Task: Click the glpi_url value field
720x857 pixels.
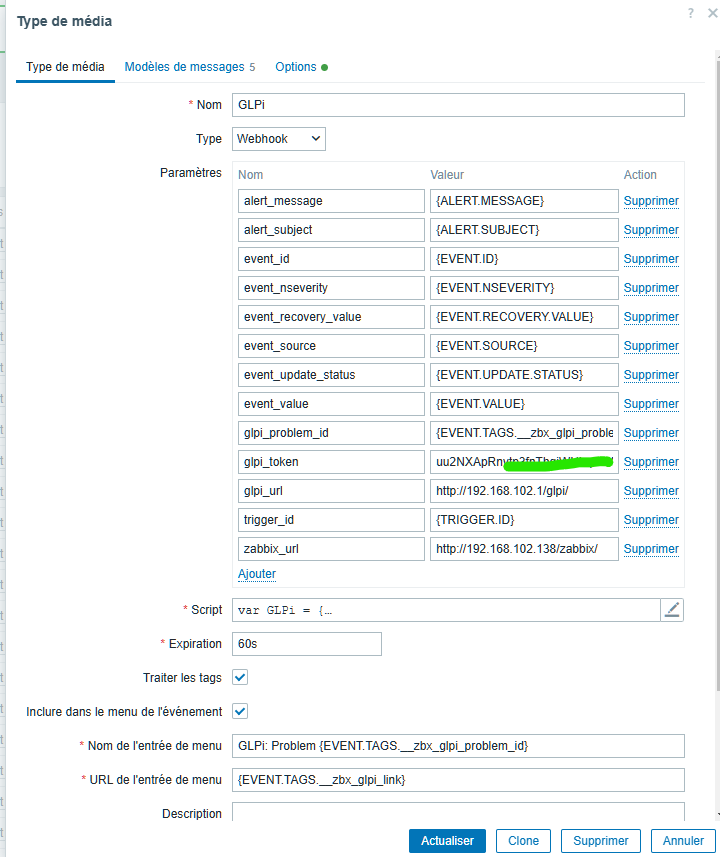Action: point(524,491)
